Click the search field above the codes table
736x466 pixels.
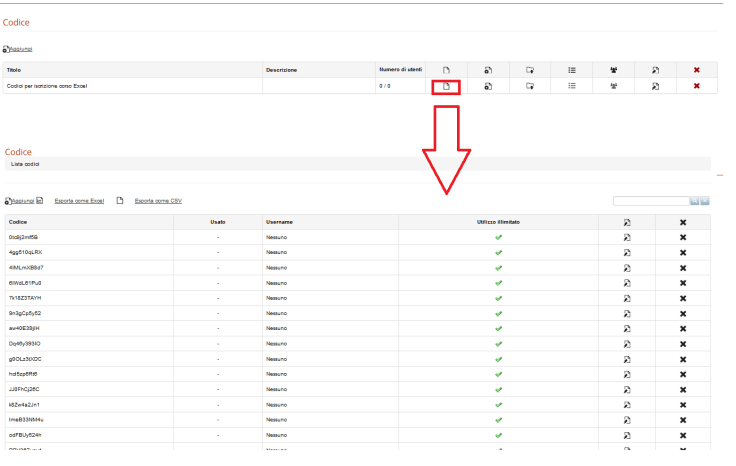[x=650, y=201]
